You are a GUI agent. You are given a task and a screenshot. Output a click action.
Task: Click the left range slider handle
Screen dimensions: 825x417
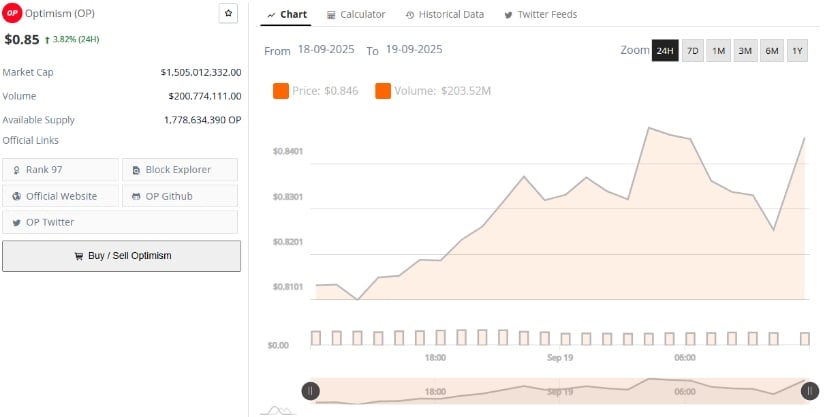click(x=311, y=391)
